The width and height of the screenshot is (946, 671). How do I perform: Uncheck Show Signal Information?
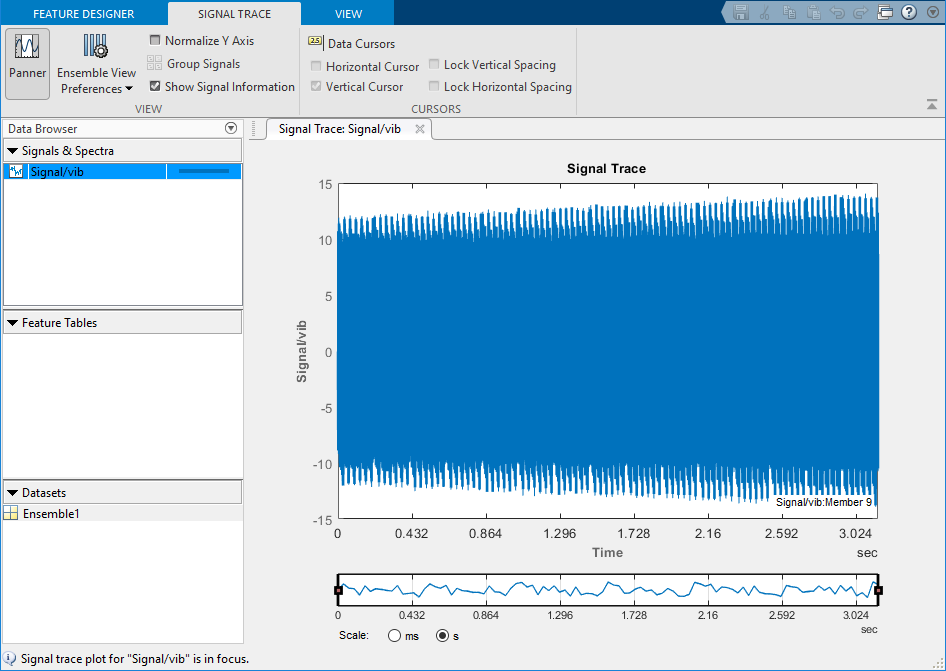point(155,87)
